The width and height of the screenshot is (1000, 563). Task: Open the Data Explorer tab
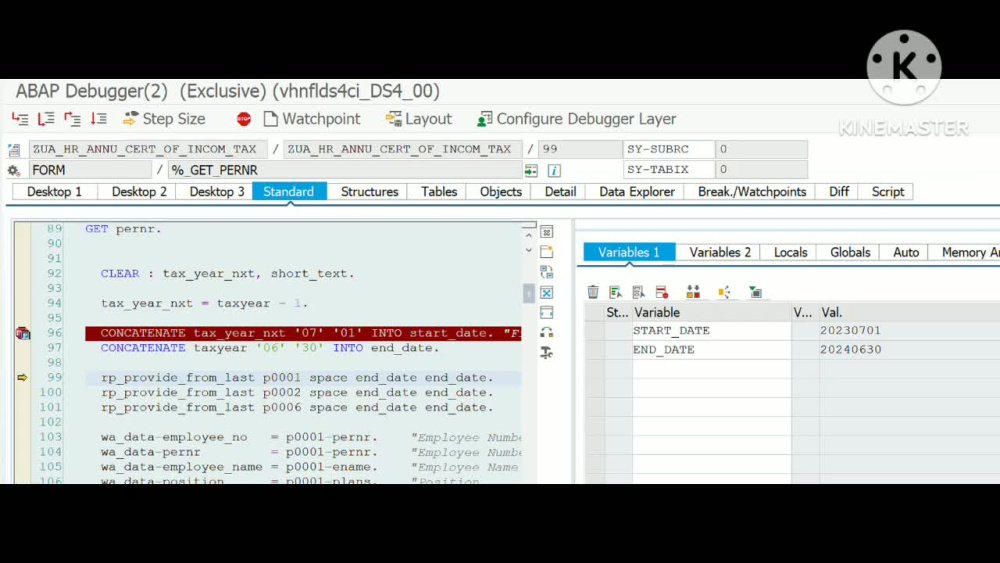[636, 191]
